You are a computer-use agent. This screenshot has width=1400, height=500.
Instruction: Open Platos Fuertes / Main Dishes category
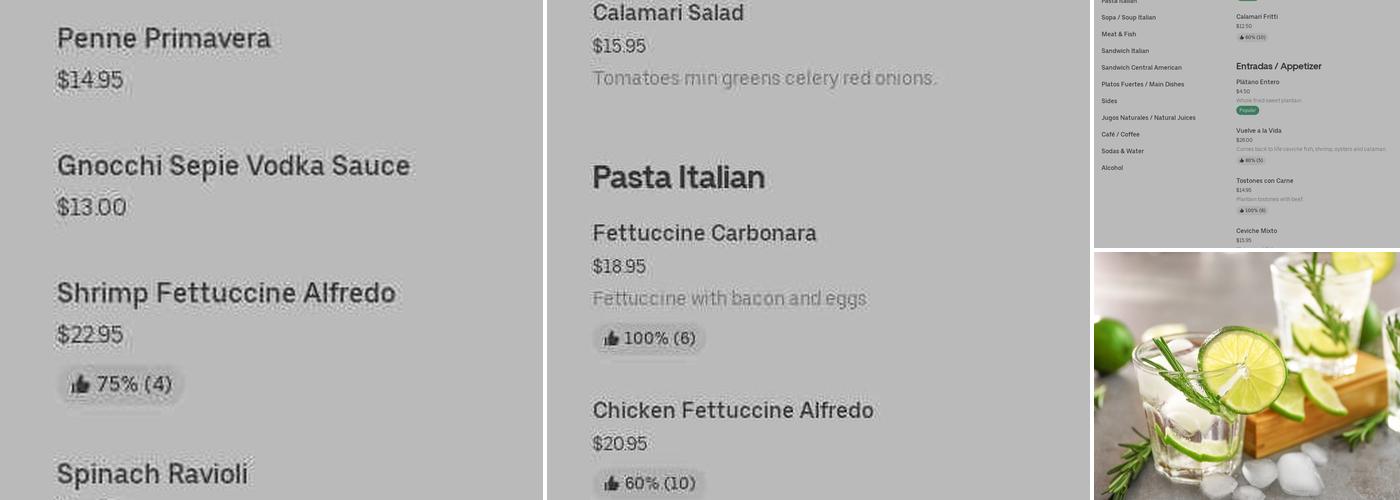pos(1142,84)
